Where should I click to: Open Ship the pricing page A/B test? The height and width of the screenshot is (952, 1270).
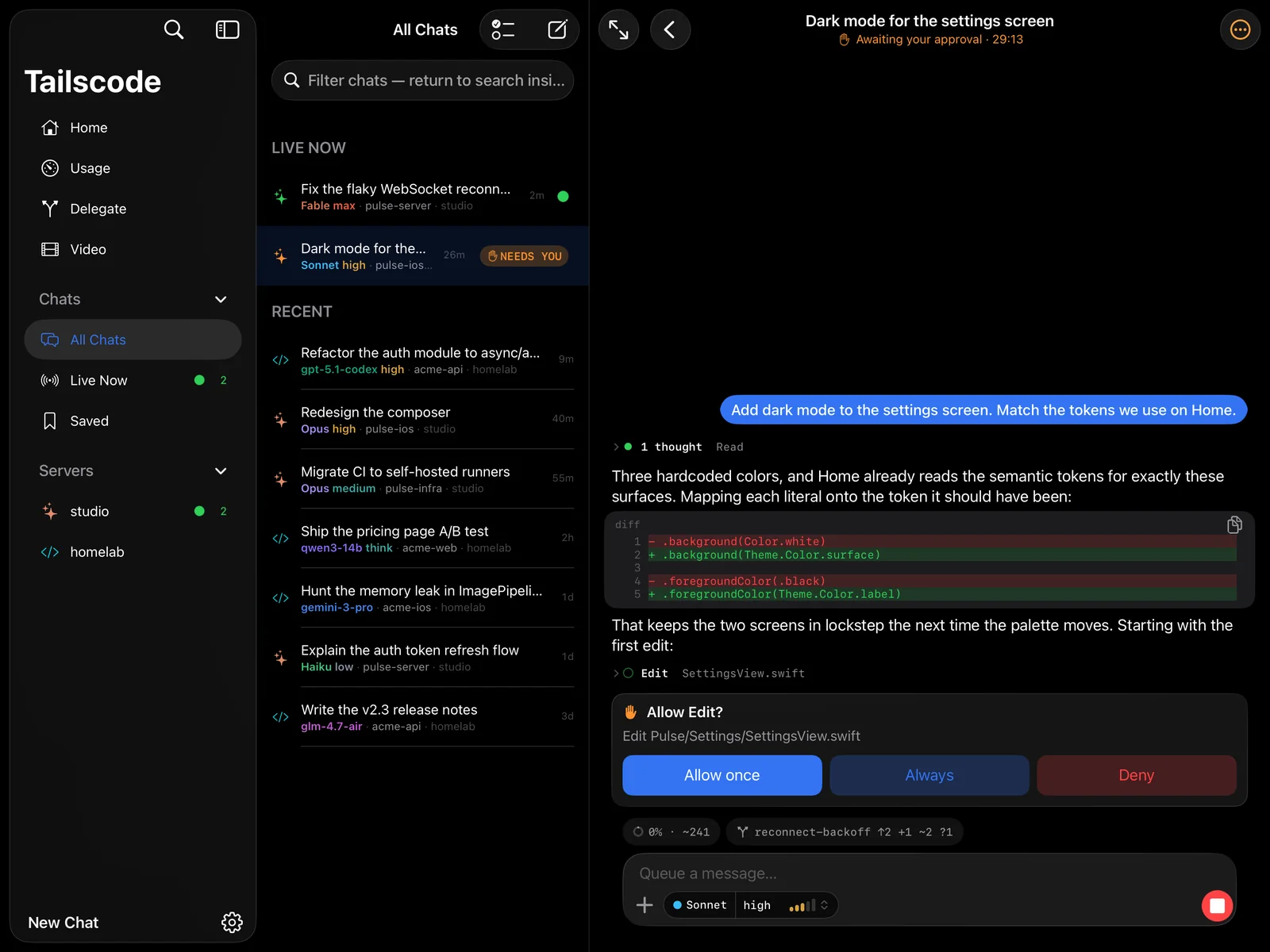[422, 538]
